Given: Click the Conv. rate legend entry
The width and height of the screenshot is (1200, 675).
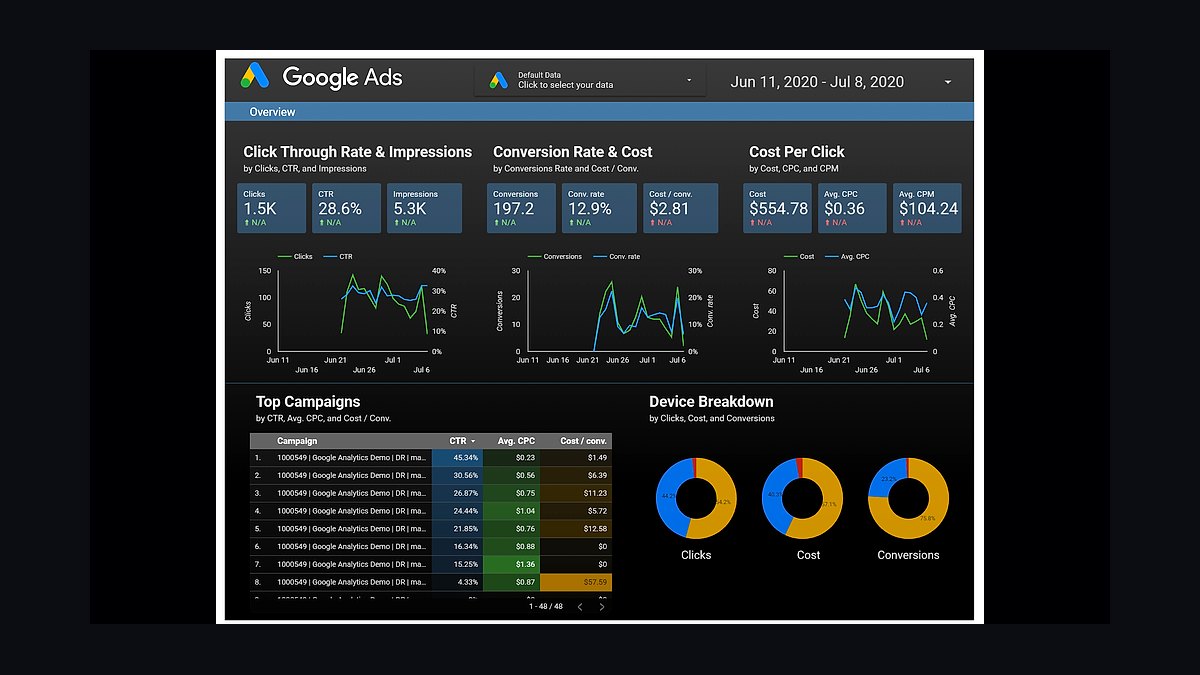Looking at the screenshot, I should click(615, 257).
